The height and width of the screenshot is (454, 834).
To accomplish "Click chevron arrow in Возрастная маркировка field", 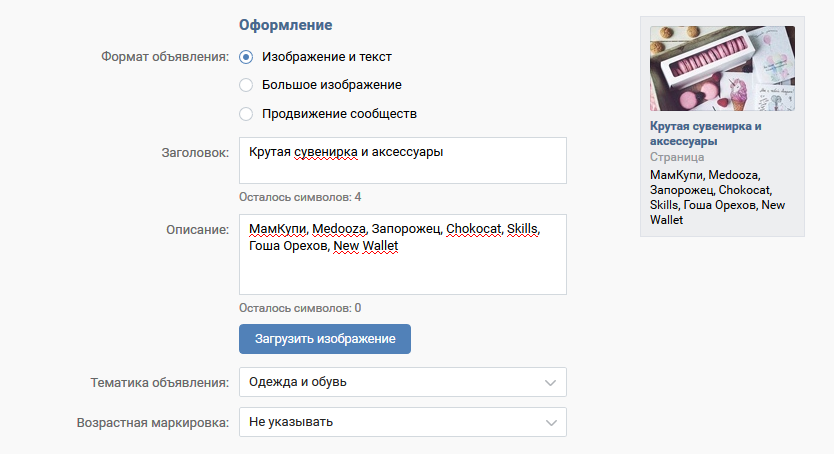I will point(549,422).
